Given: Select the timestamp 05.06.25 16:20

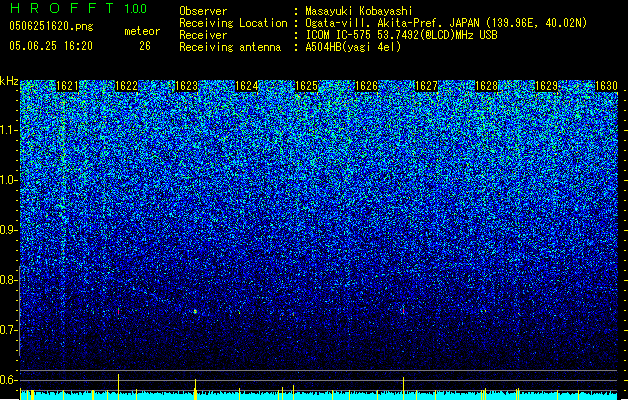Looking at the screenshot, I should pos(51,46).
